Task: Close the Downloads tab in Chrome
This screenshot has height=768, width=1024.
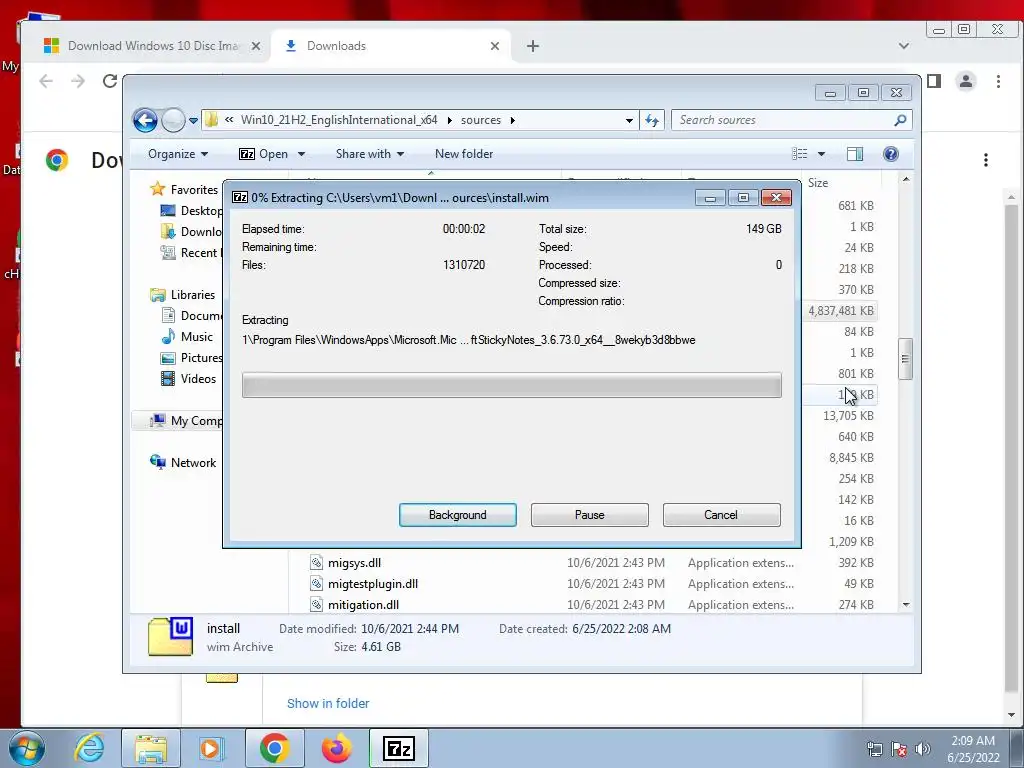Action: tap(494, 46)
